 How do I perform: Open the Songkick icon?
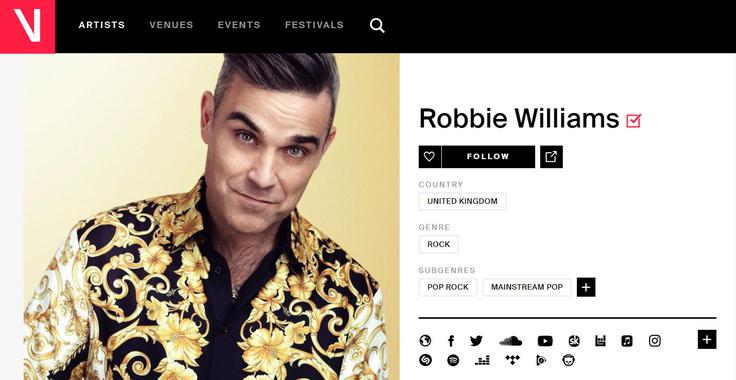[574, 341]
